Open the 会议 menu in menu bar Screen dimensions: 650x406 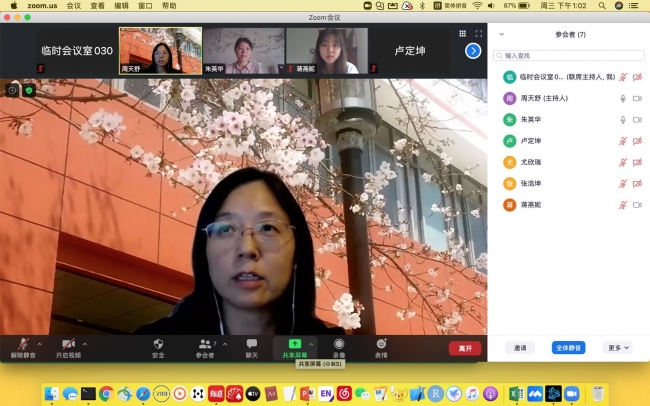[x=73, y=6]
